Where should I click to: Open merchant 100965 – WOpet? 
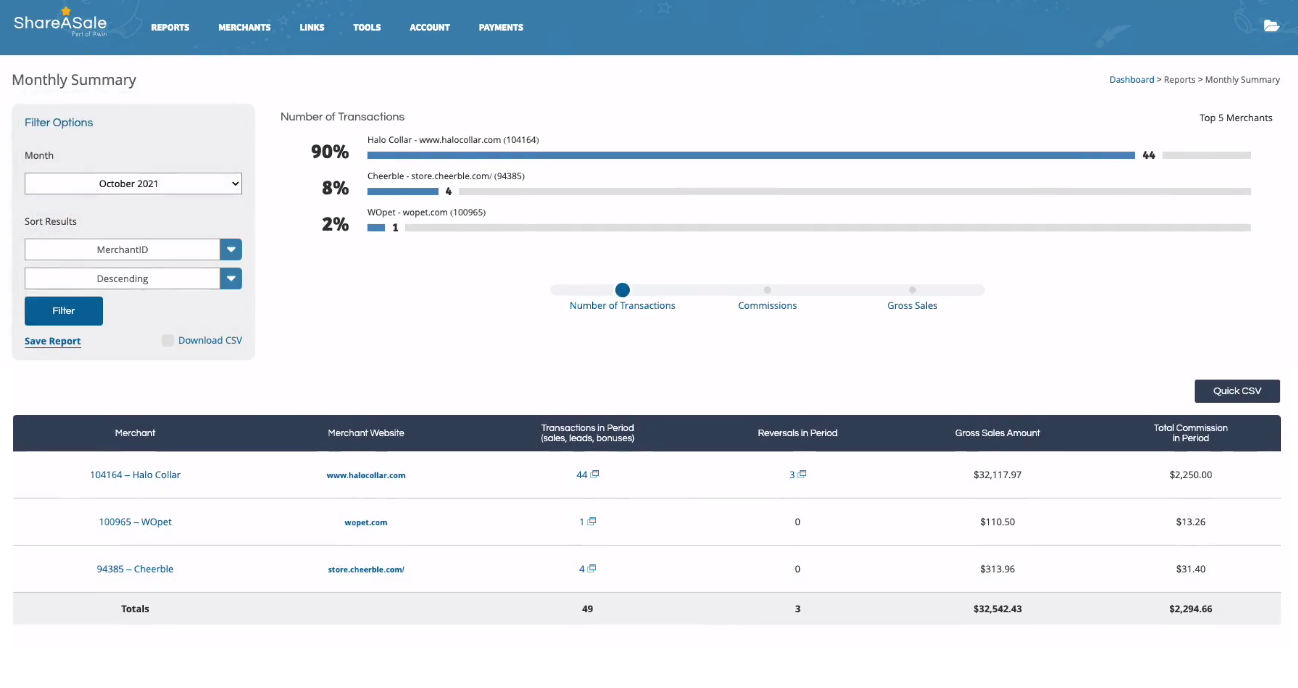click(135, 522)
